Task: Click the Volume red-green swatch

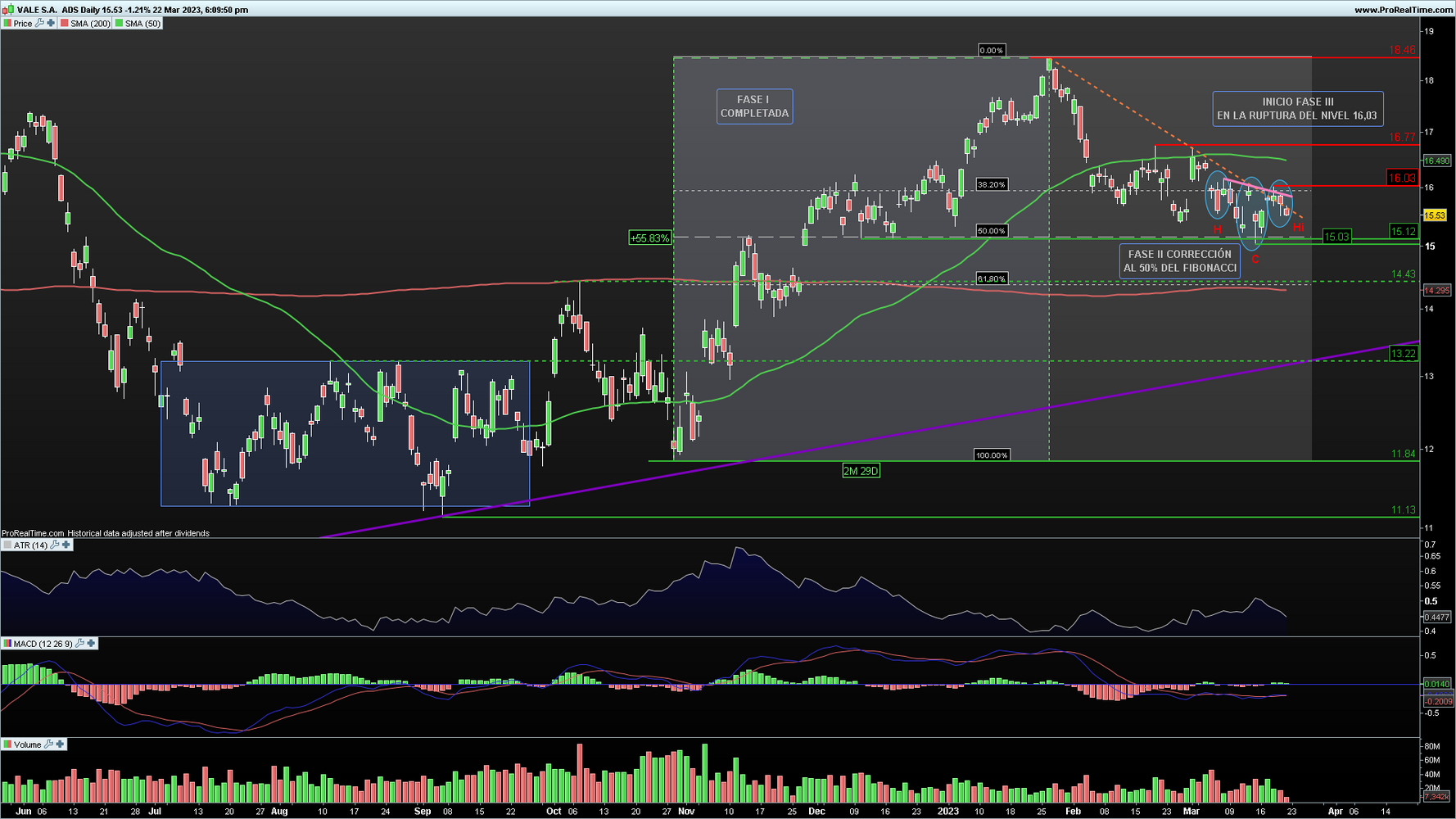Action: pyautogui.click(x=7, y=745)
